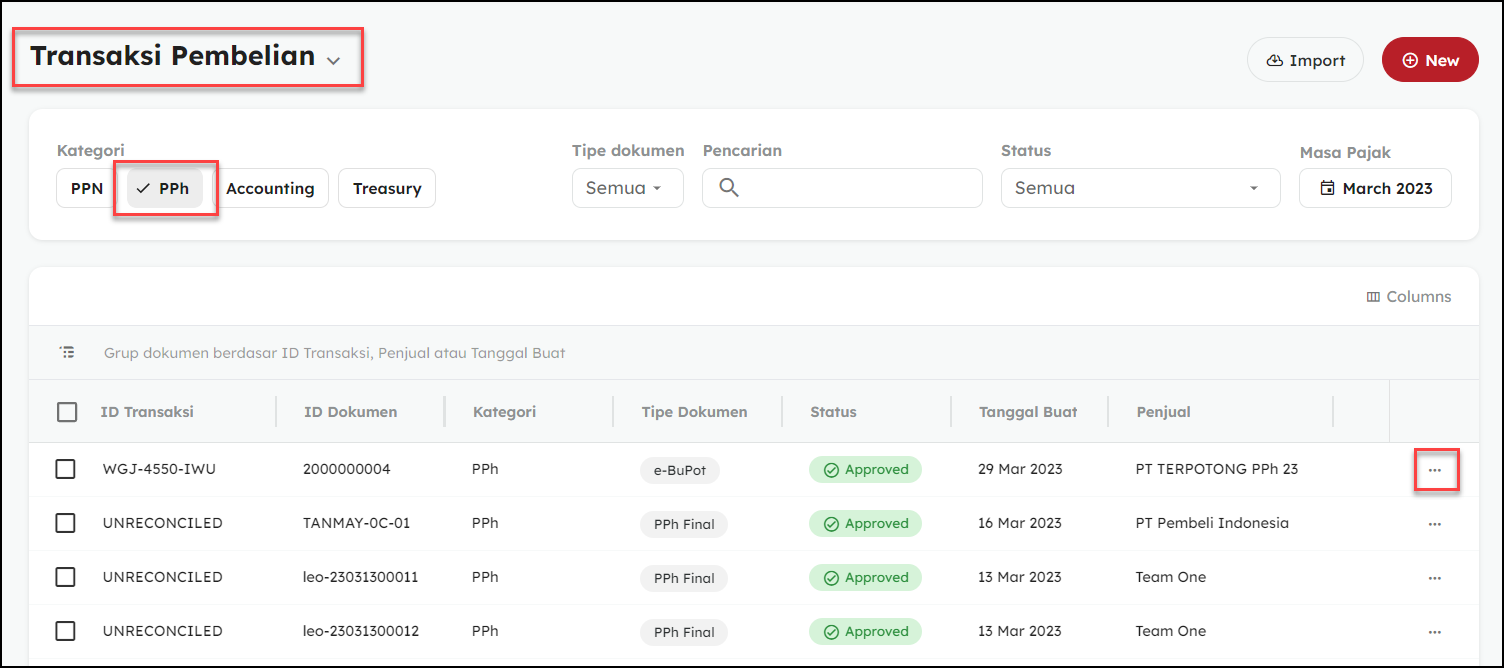Screen dimensions: 1504x668
Task: Open row options for leo-23031300012
Action: pyautogui.click(x=1434, y=632)
